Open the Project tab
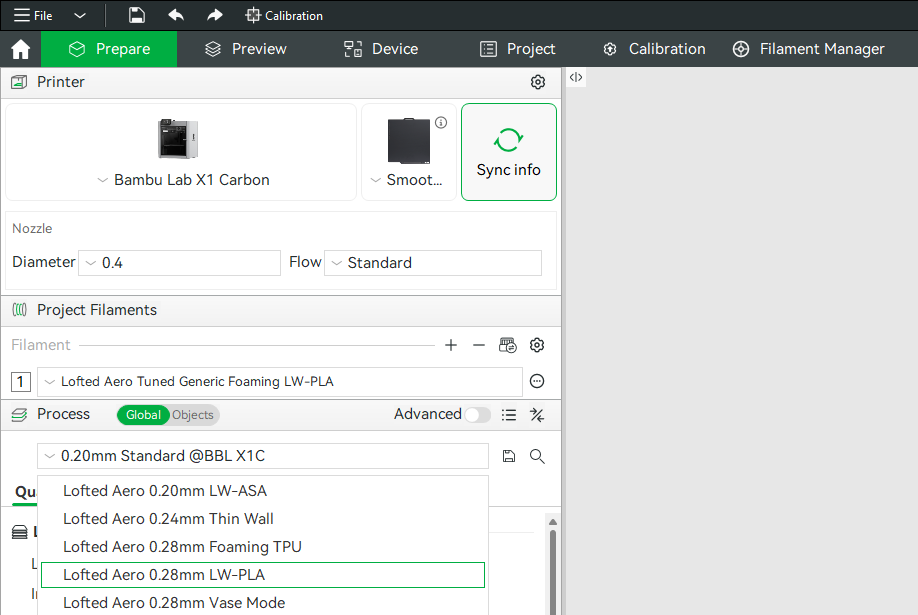Viewport: 918px width, 615px height. [x=518, y=49]
